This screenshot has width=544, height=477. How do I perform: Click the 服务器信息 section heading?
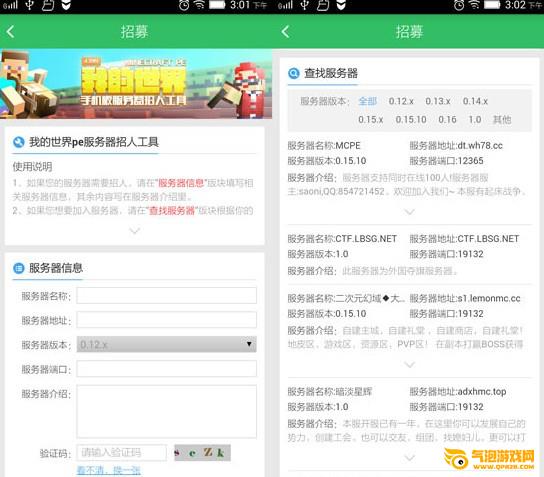click(x=56, y=268)
